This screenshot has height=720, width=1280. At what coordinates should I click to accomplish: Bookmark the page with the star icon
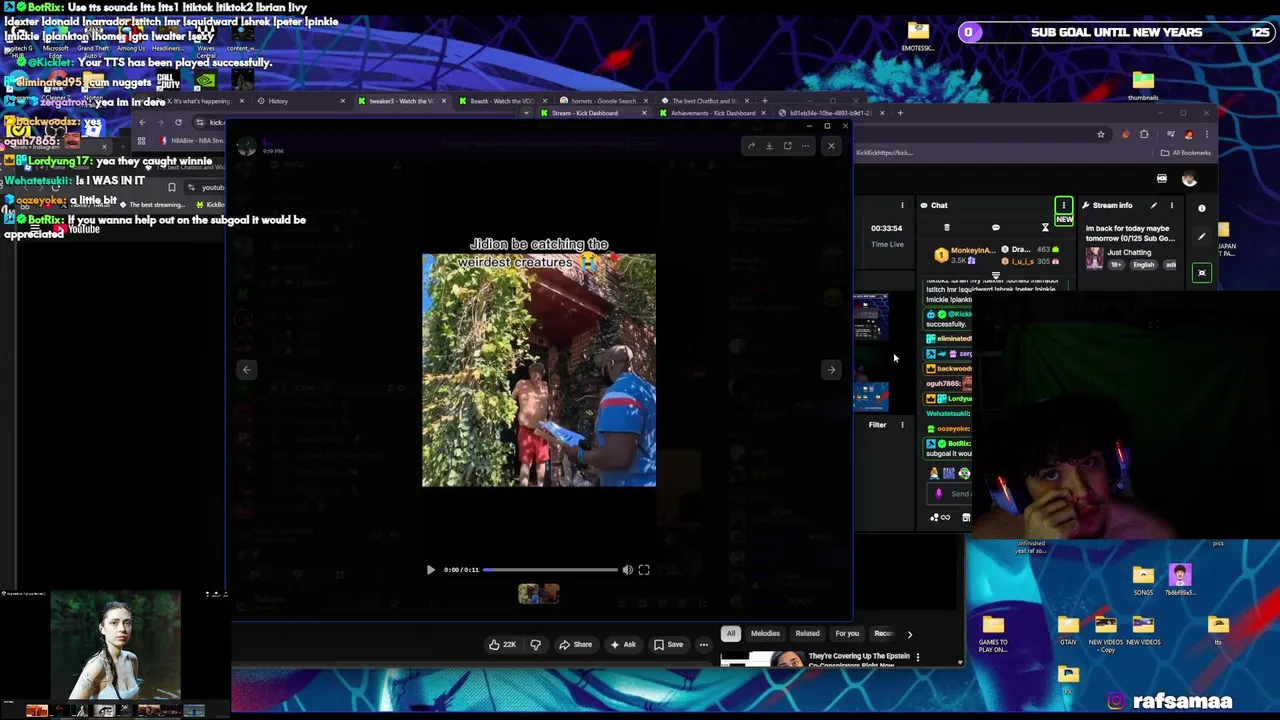point(1101,135)
